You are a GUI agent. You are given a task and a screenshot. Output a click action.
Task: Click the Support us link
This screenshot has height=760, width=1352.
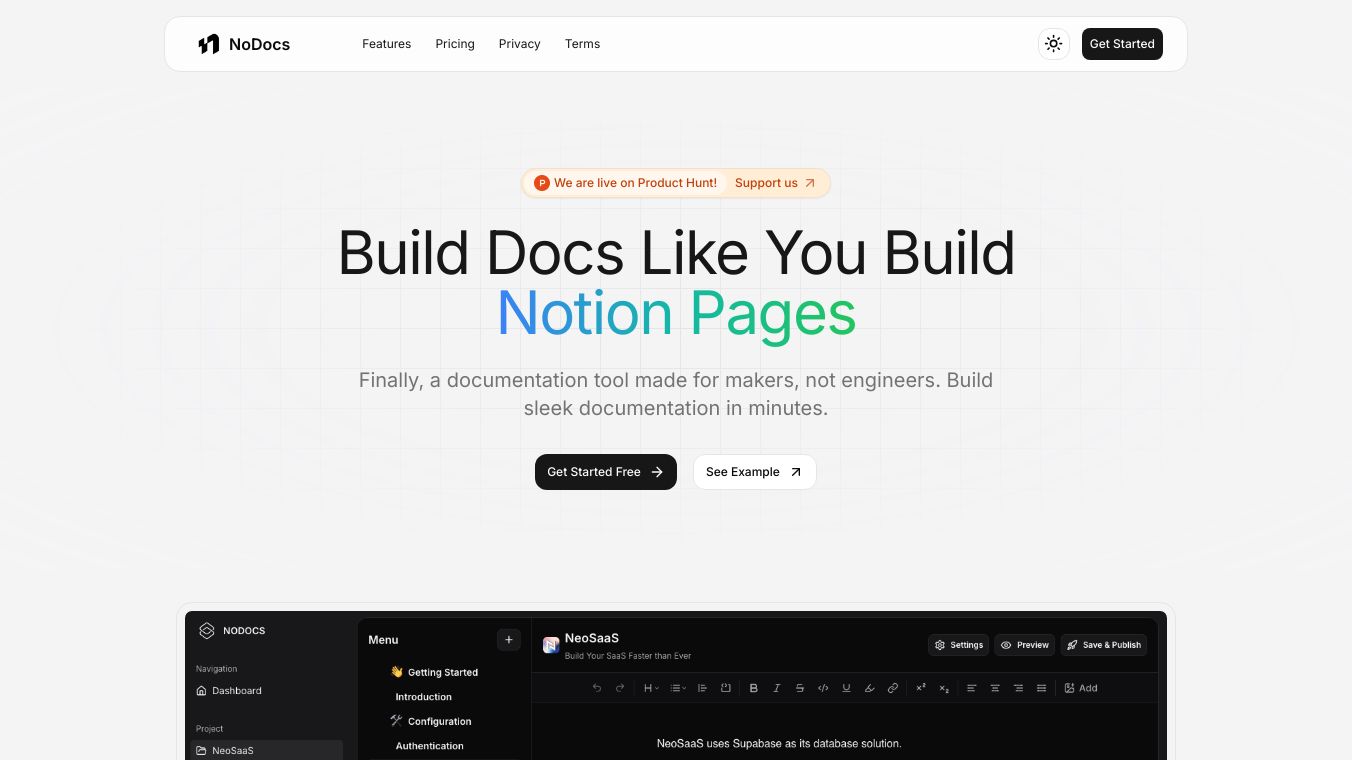tap(775, 183)
